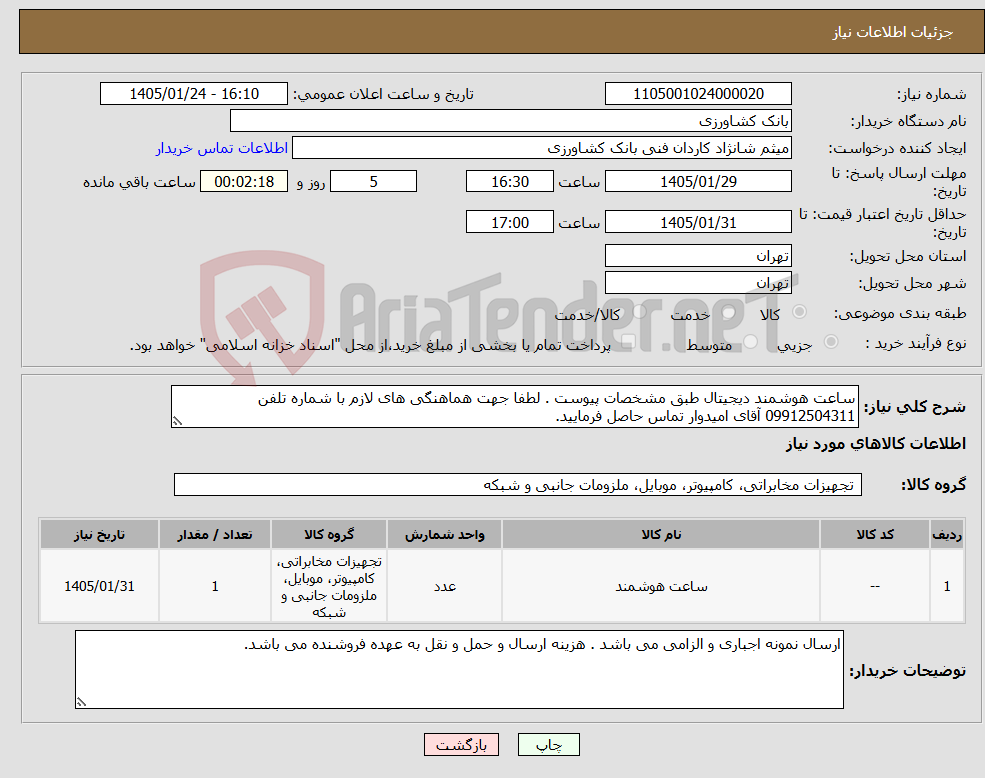Click the نام کالا column header
Screen dimensions: 985x778
tap(661, 534)
